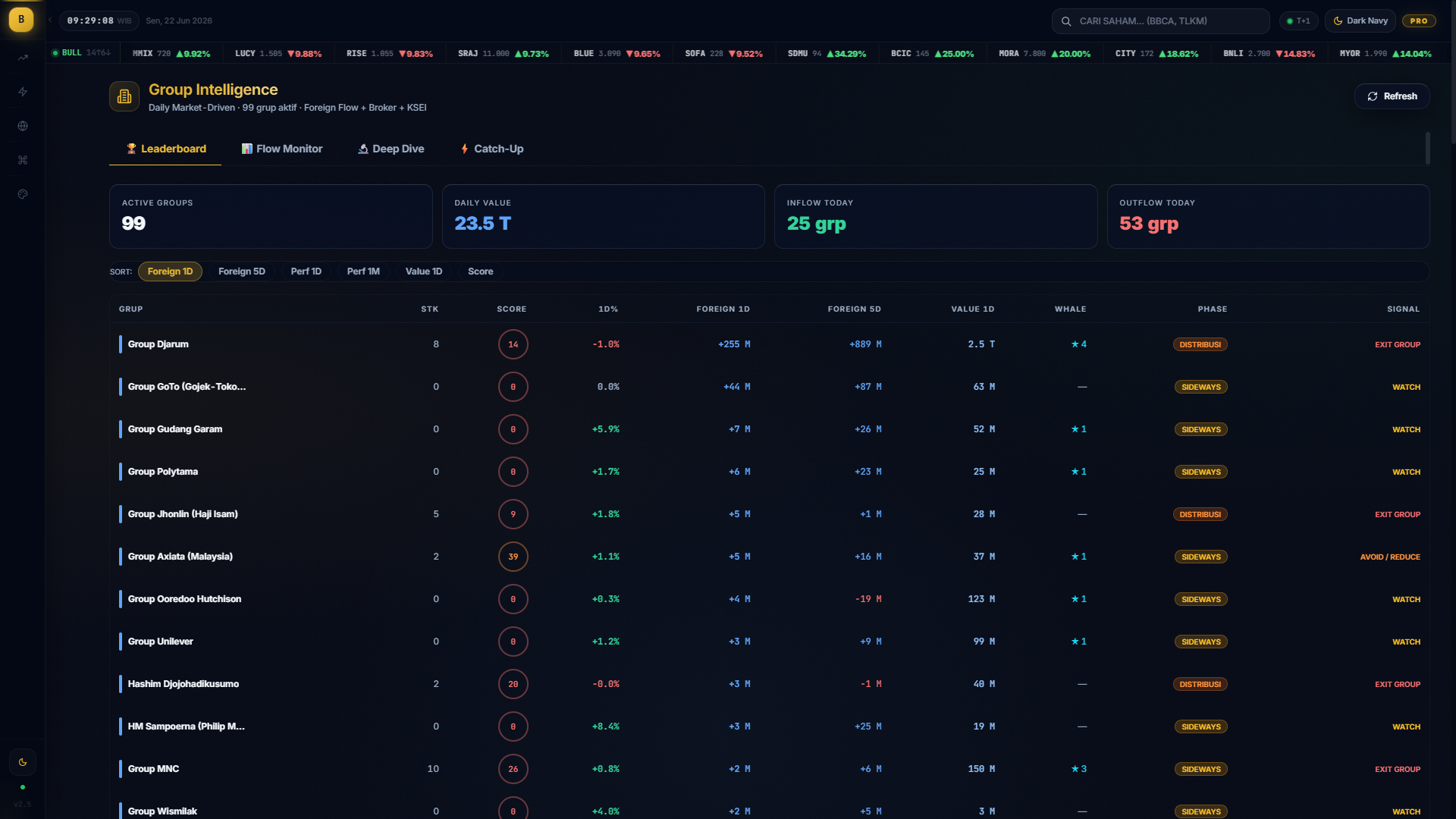Image resolution: width=1456 pixels, height=819 pixels.
Task: Open the Group GoTo row
Action: tap(769, 387)
